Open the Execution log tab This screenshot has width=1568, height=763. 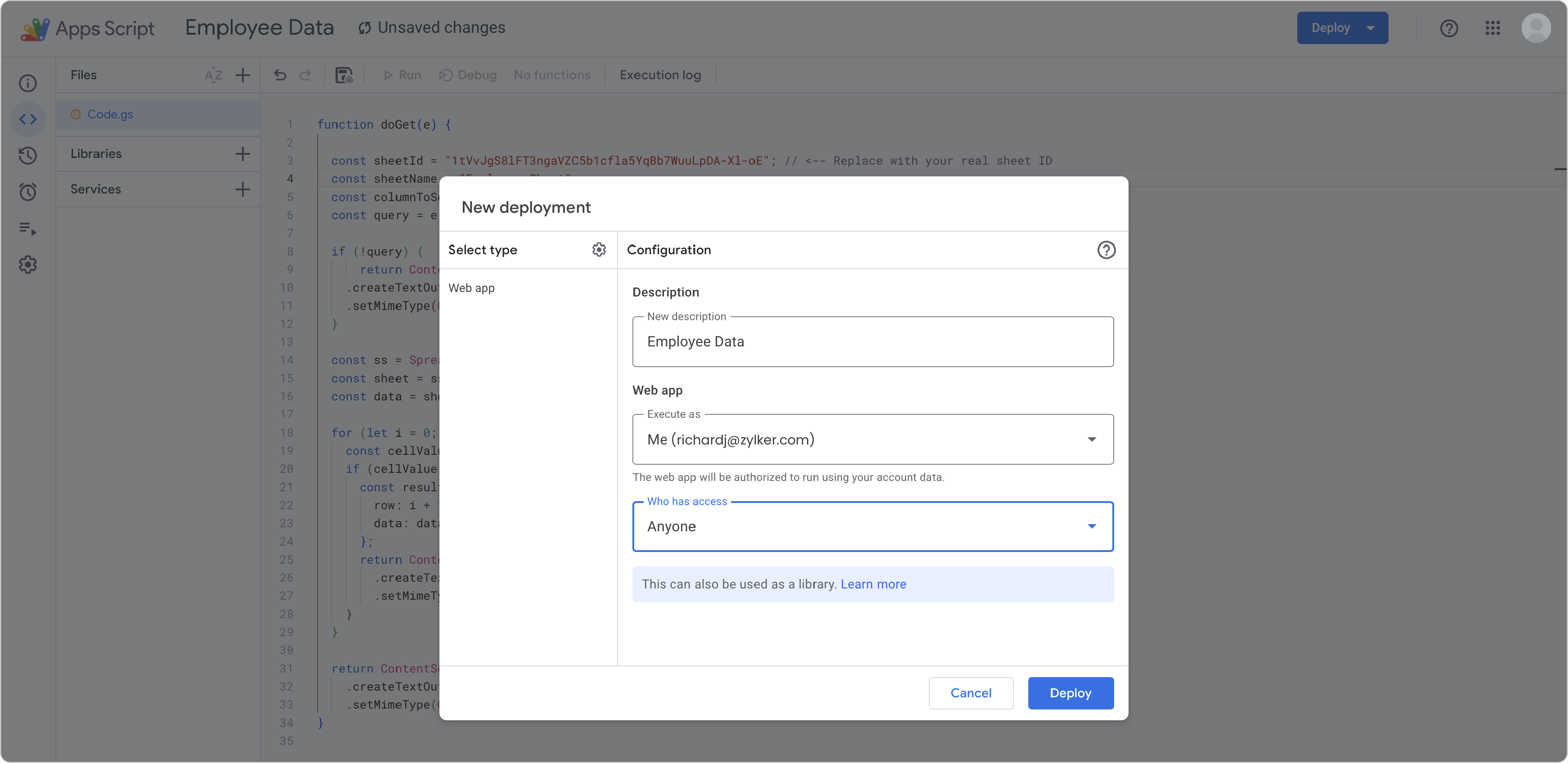point(660,75)
